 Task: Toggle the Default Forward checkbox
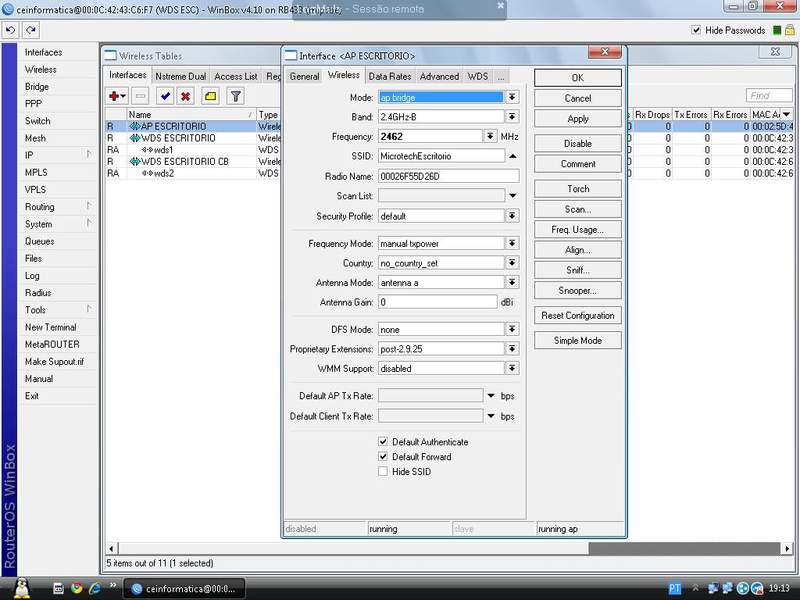[x=383, y=457]
